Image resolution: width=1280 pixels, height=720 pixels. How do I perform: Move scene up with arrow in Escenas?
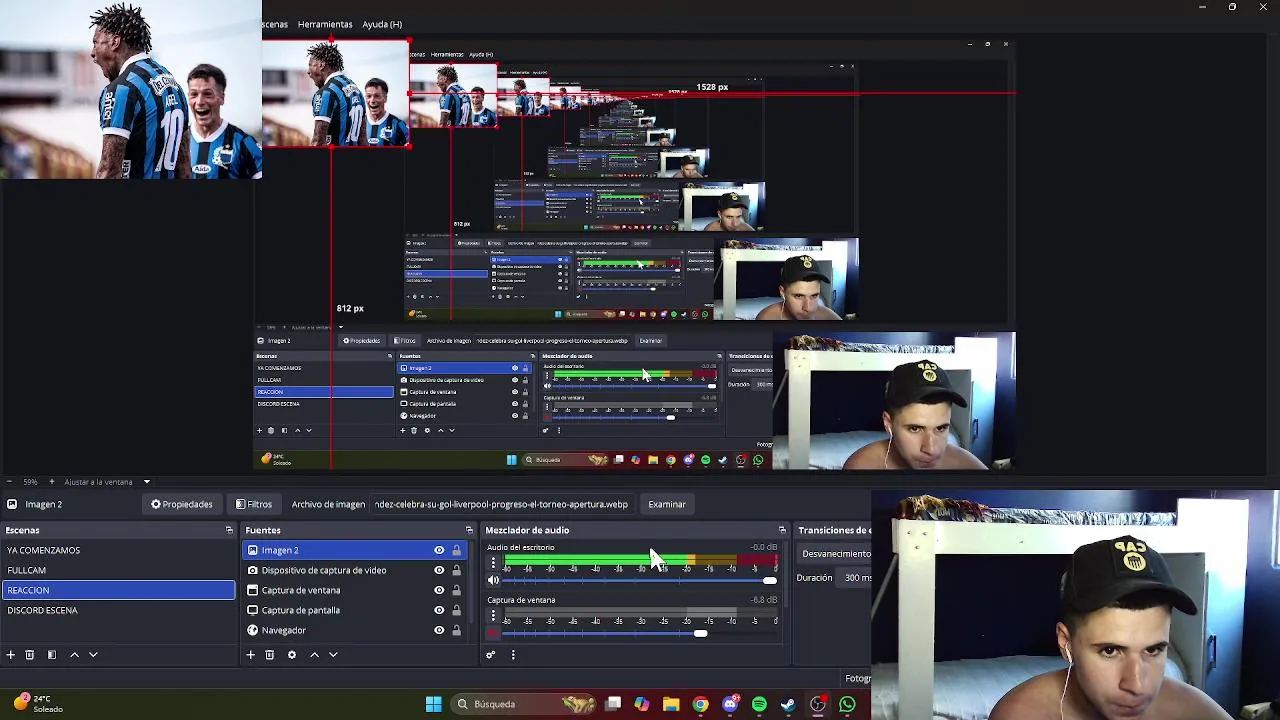click(x=74, y=655)
